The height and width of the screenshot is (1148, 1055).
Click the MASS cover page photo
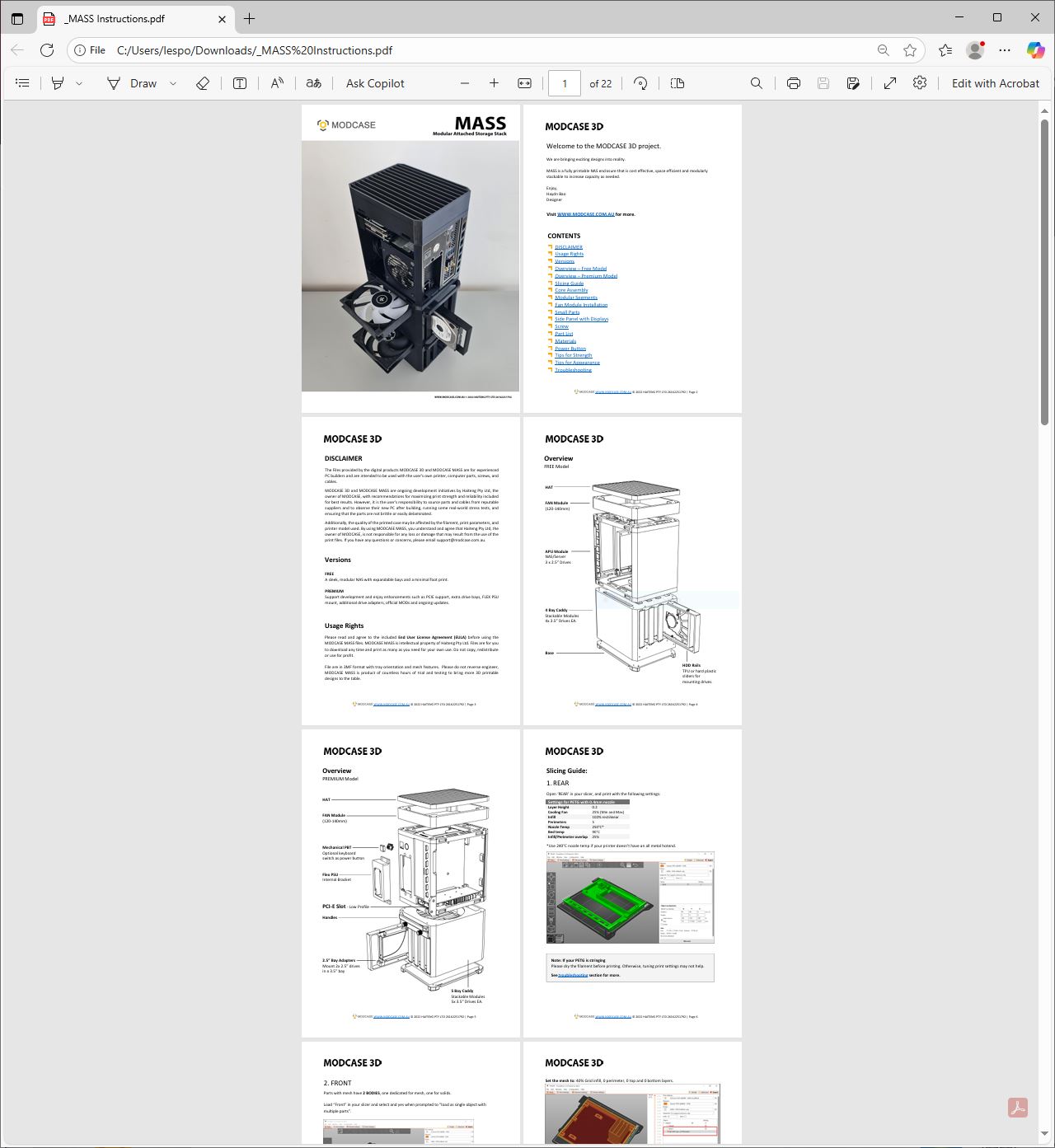coord(410,266)
